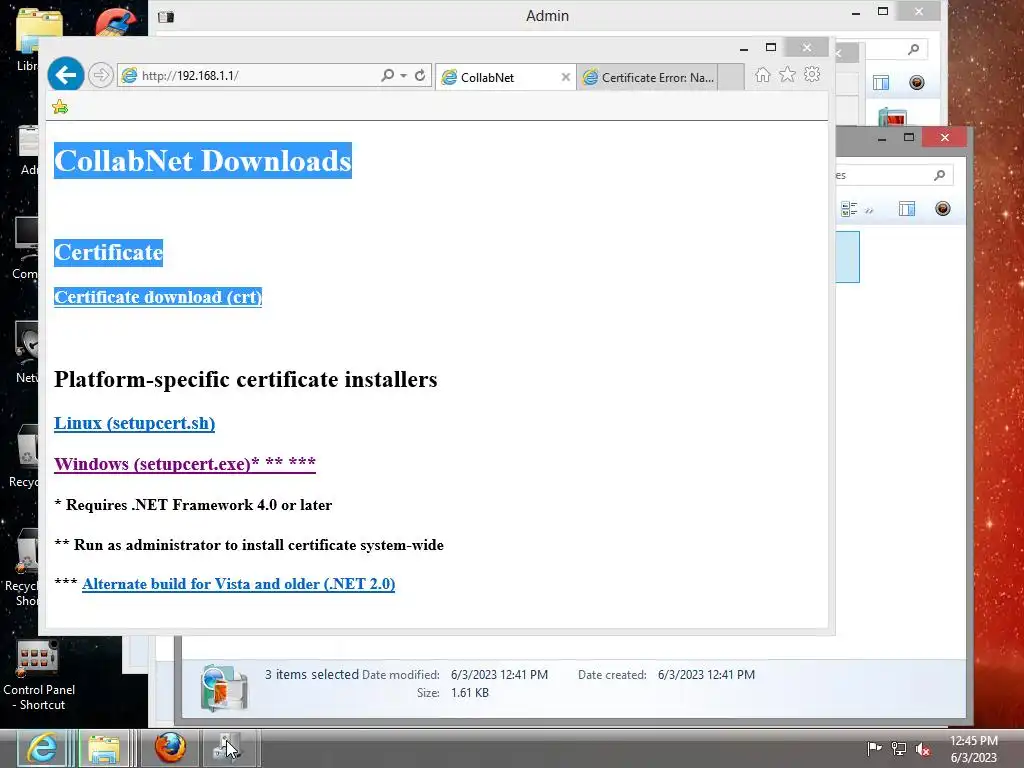Open the Linux (setupcert.sh) link
Image resolution: width=1024 pixels, height=768 pixels.
[135, 423]
